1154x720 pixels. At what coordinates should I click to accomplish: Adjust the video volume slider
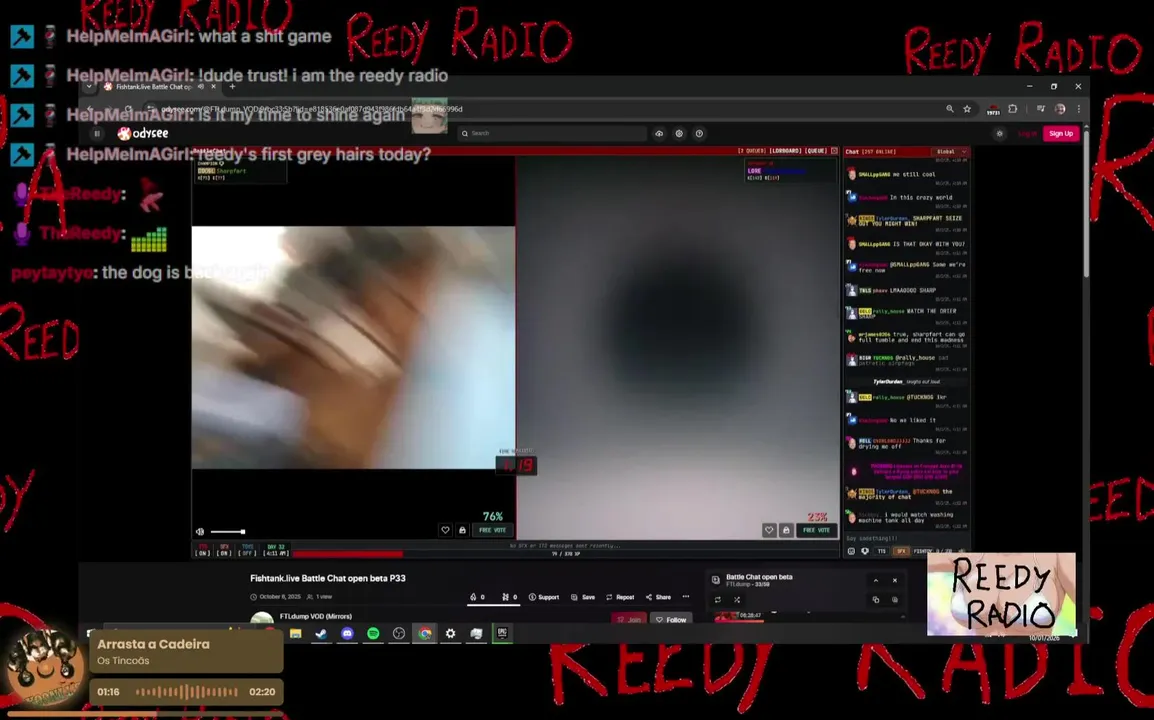[x=227, y=532]
